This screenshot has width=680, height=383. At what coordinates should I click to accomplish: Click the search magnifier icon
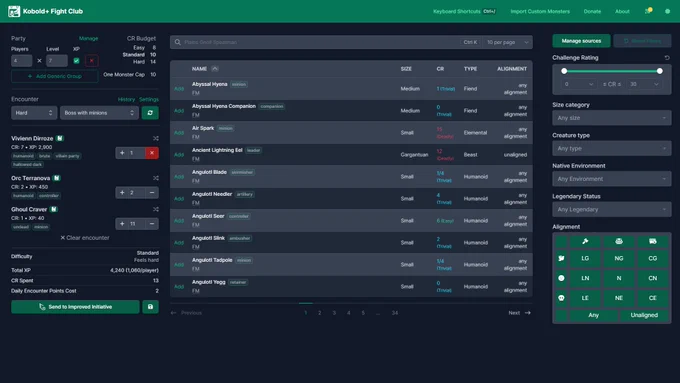point(178,42)
